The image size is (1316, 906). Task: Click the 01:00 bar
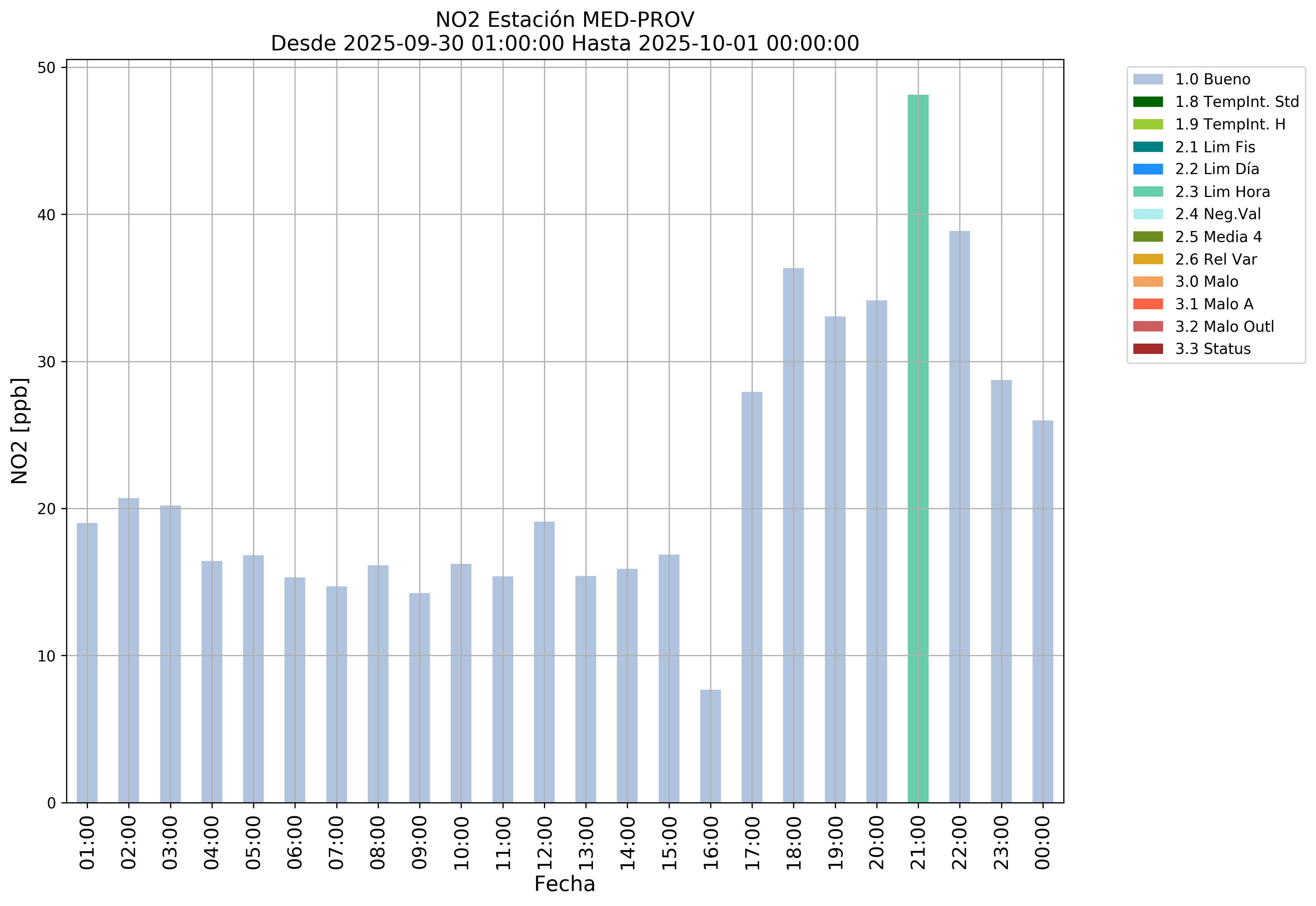pyautogui.click(x=87, y=663)
